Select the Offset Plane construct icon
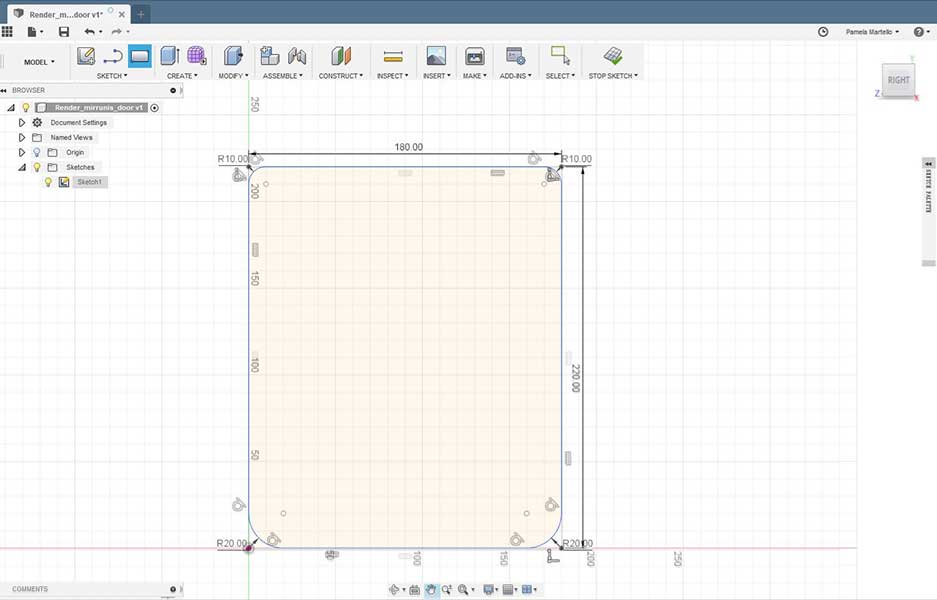The width and height of the screenshot is (937, 600). tap(341, 56)
